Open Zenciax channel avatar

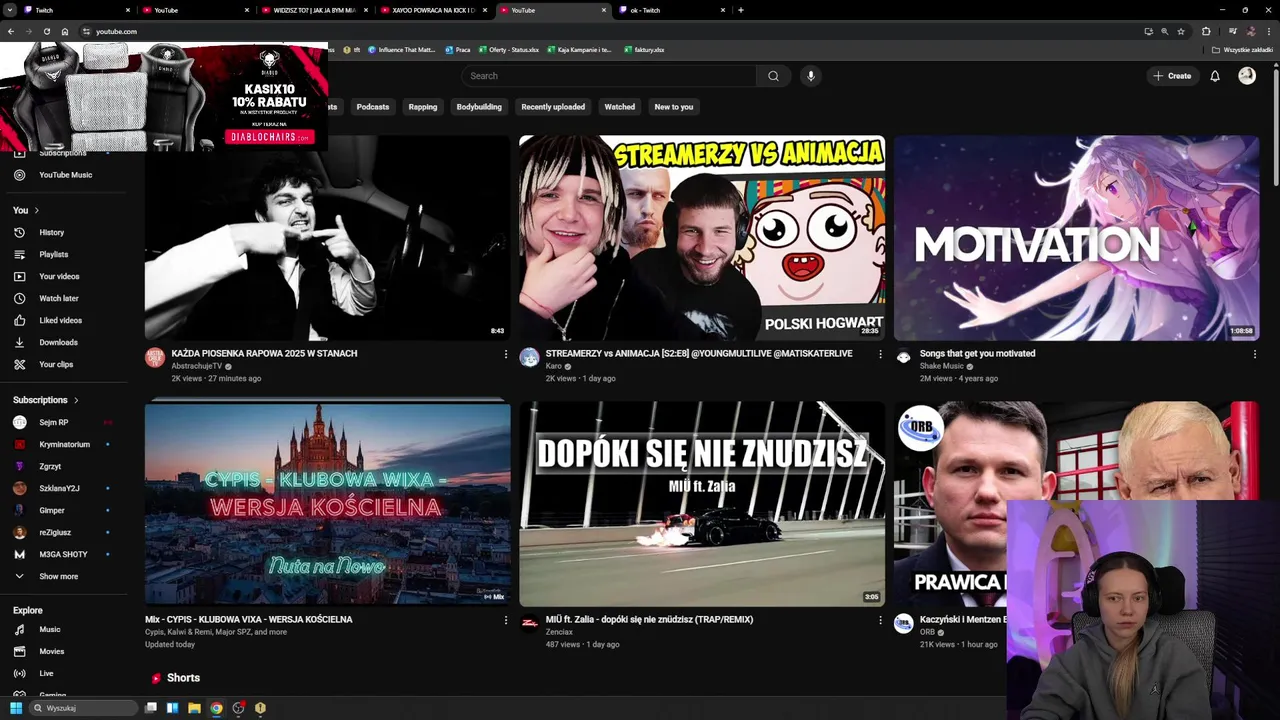pyautogui.click(x=530, y=624)
